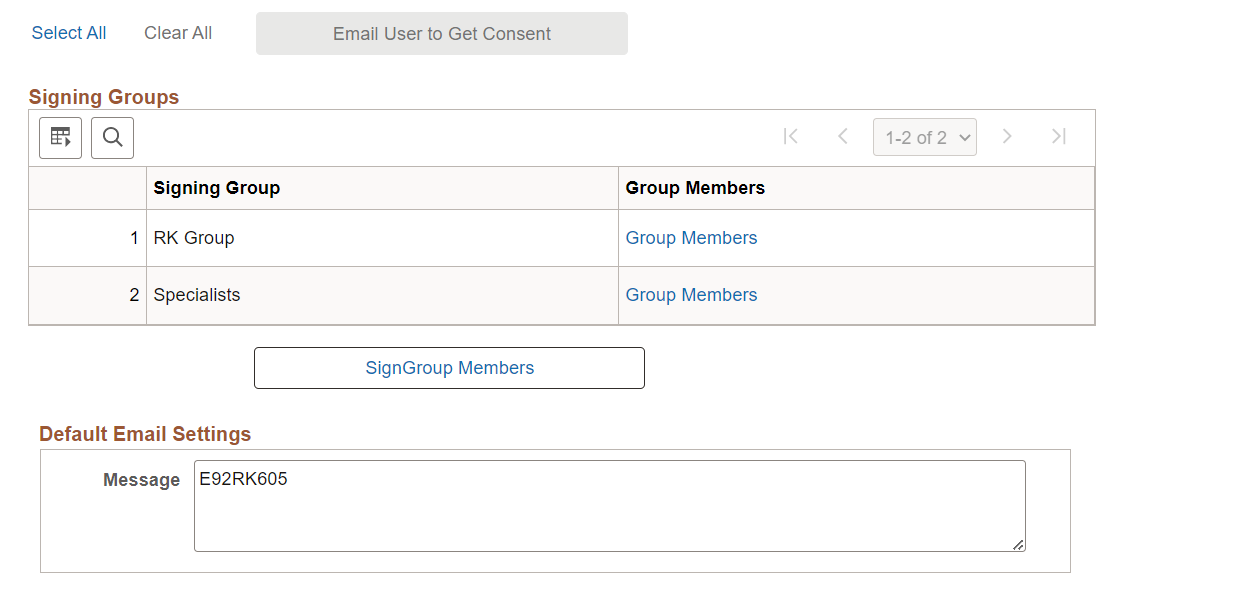Open the 1-2 of 2 row selector dropdown

coord(924,136)
